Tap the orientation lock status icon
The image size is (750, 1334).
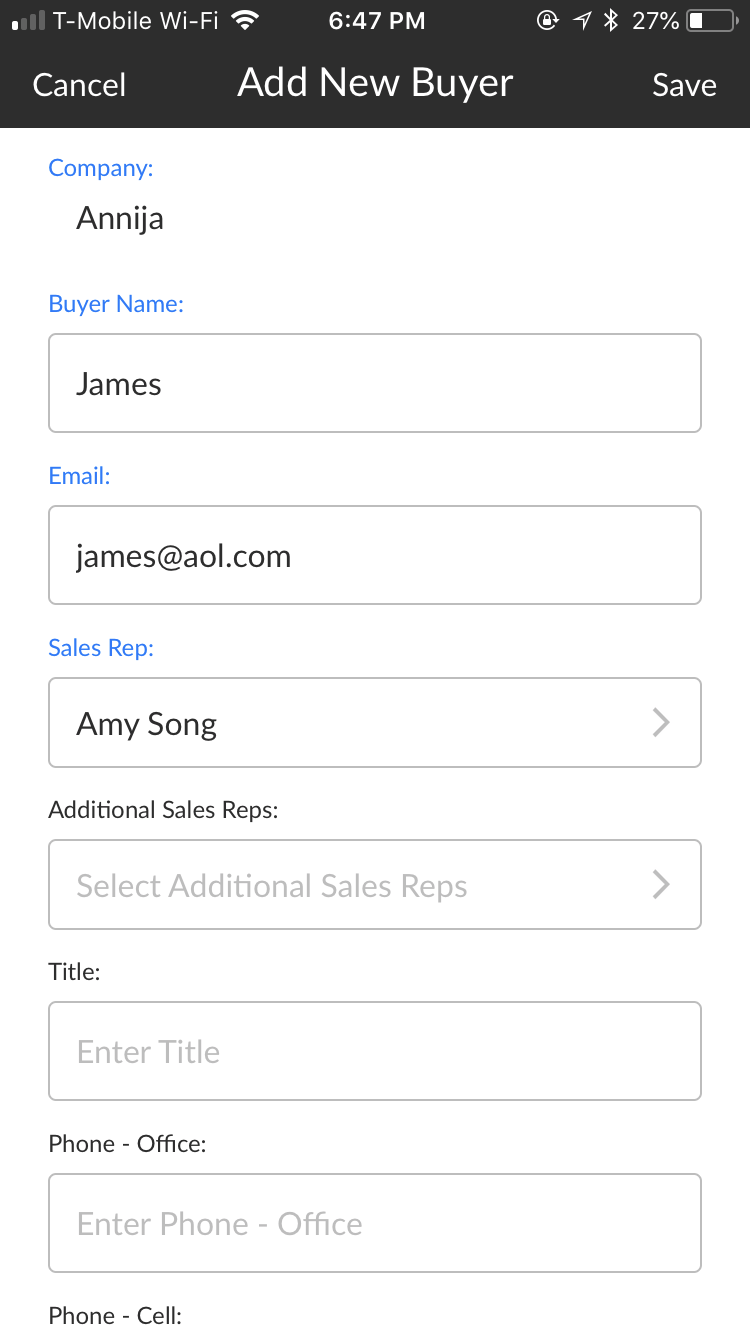(547, 20)
